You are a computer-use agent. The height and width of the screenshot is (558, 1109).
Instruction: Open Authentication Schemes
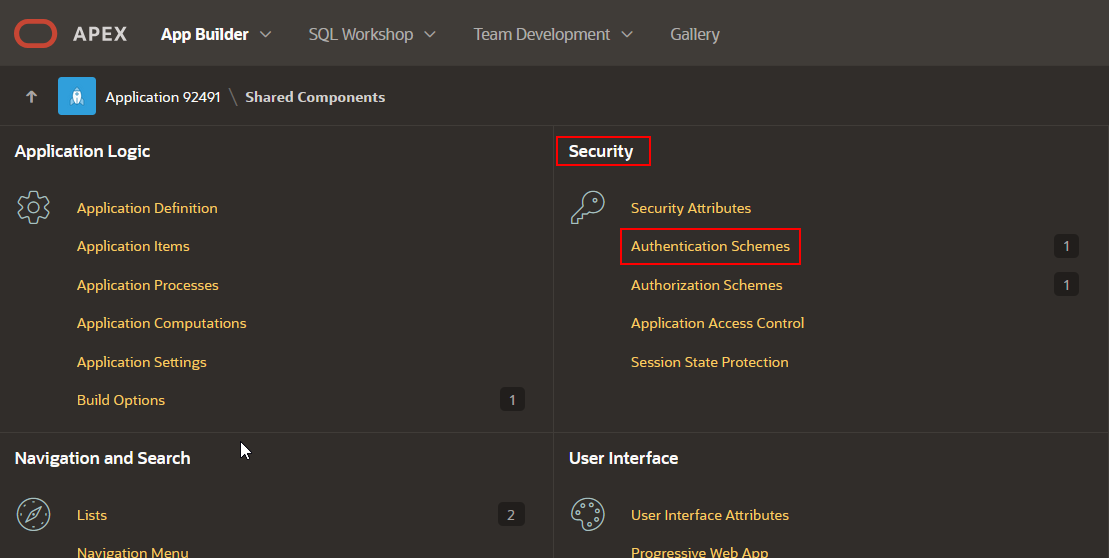tap(710, 246)
